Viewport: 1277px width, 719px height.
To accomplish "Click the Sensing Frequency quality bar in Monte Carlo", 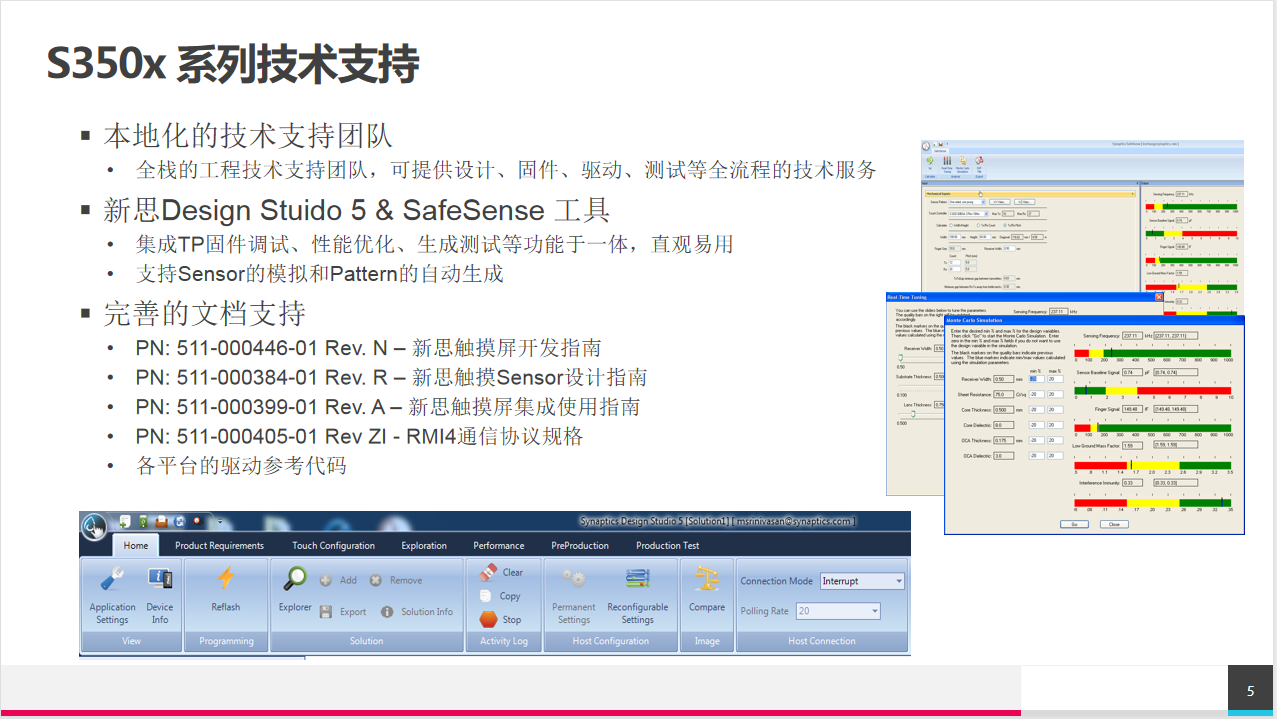I will click(x=1152, y=353).
